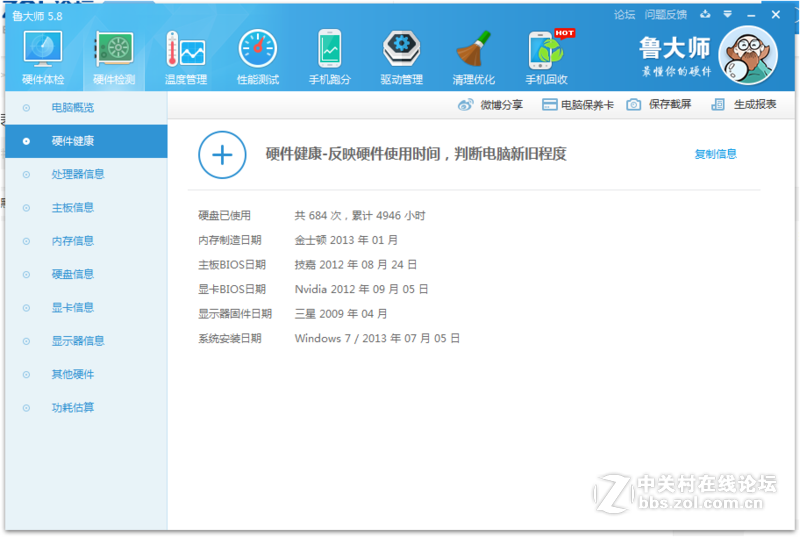The image size is (800, 537).
Task: Click 复制信息 to copy info
Action: [715, 154]
